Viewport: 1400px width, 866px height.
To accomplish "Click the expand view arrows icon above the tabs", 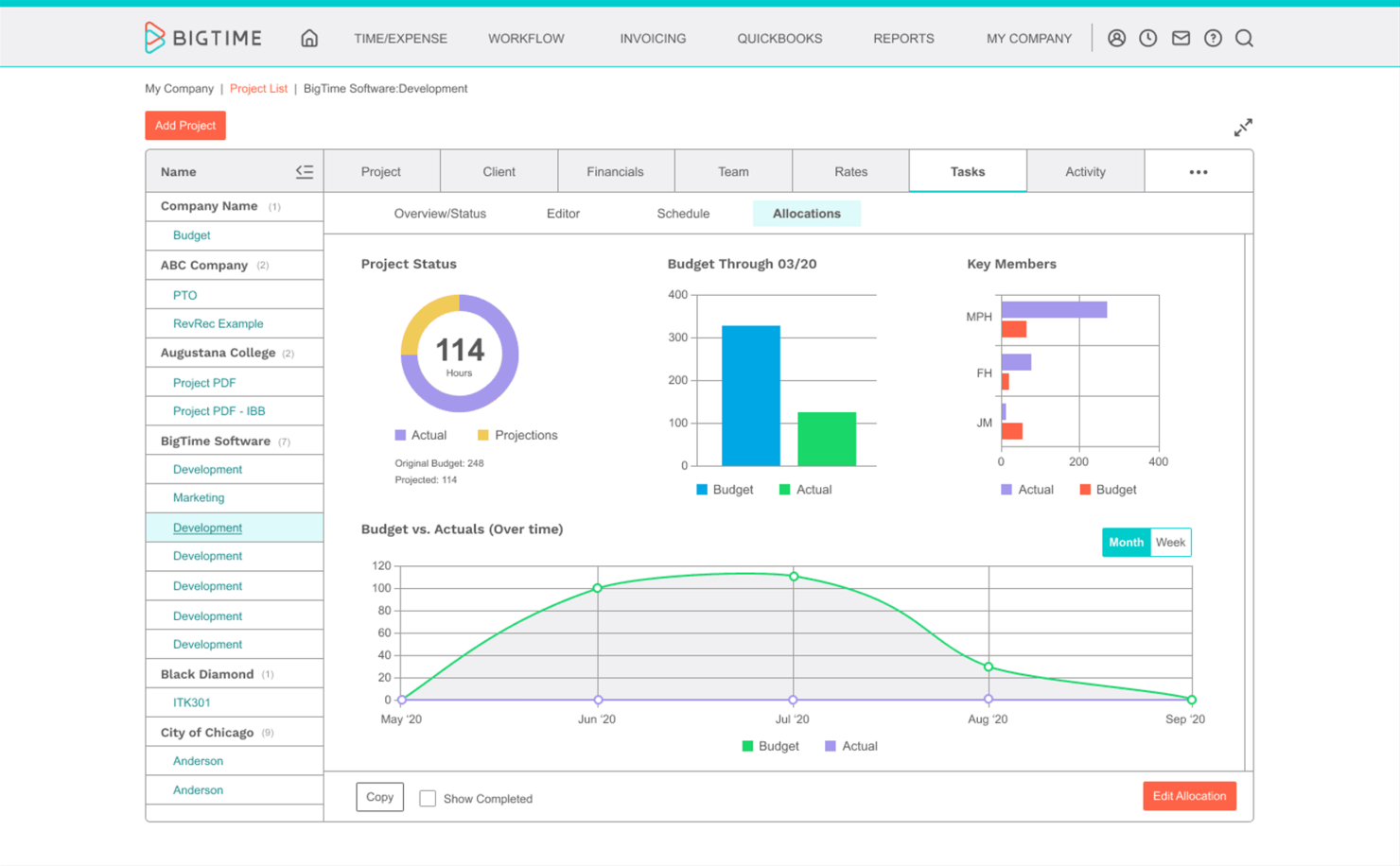I will click(x=1243, y=126).
